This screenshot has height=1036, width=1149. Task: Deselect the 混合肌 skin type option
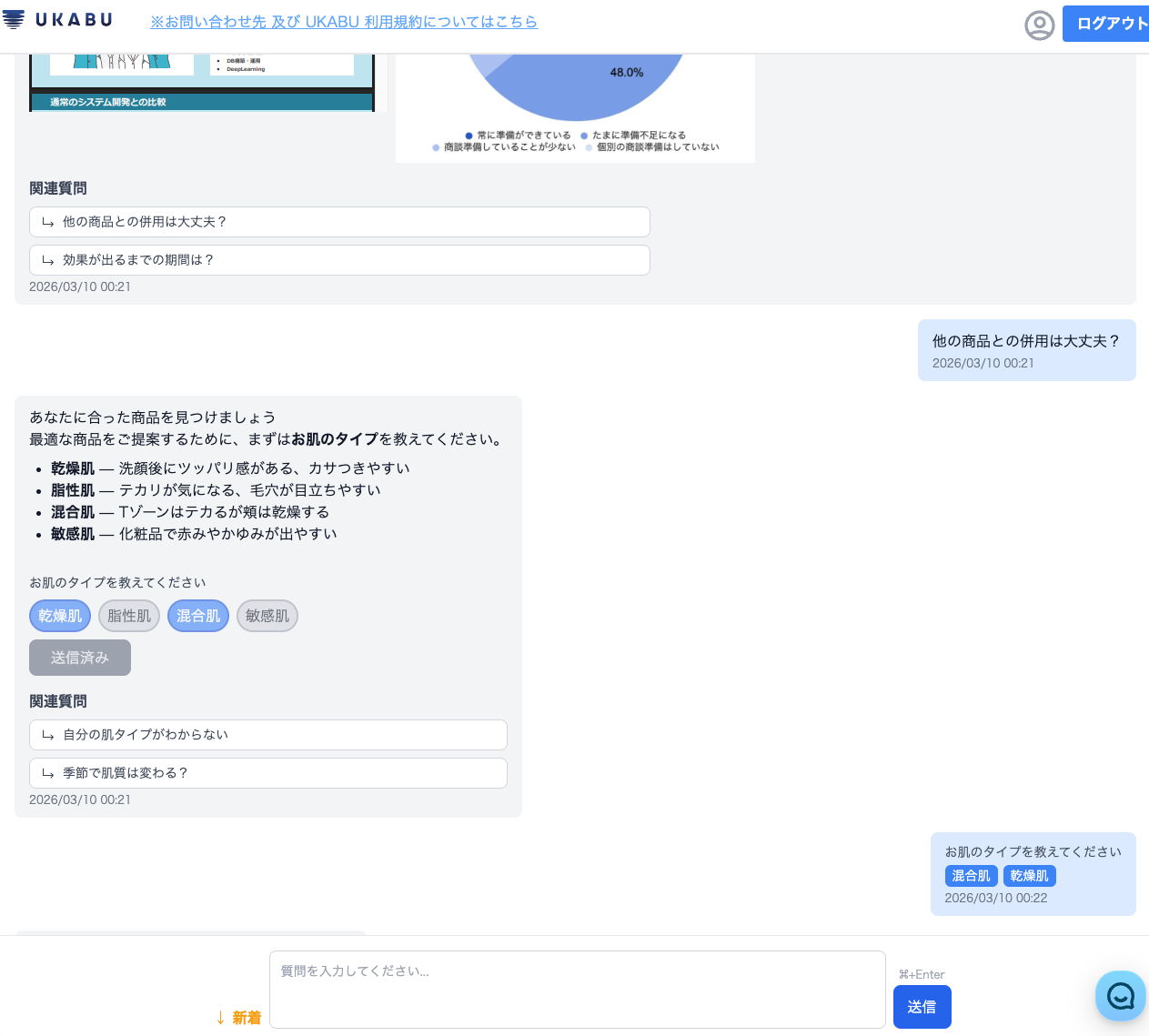197,616
